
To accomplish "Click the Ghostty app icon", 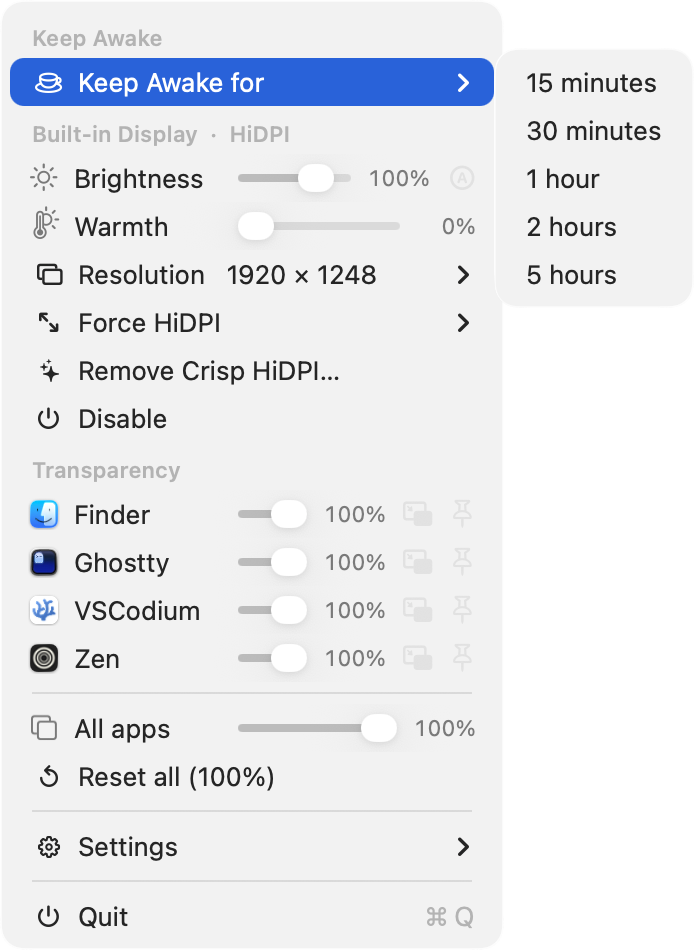I will click(44, 562).
